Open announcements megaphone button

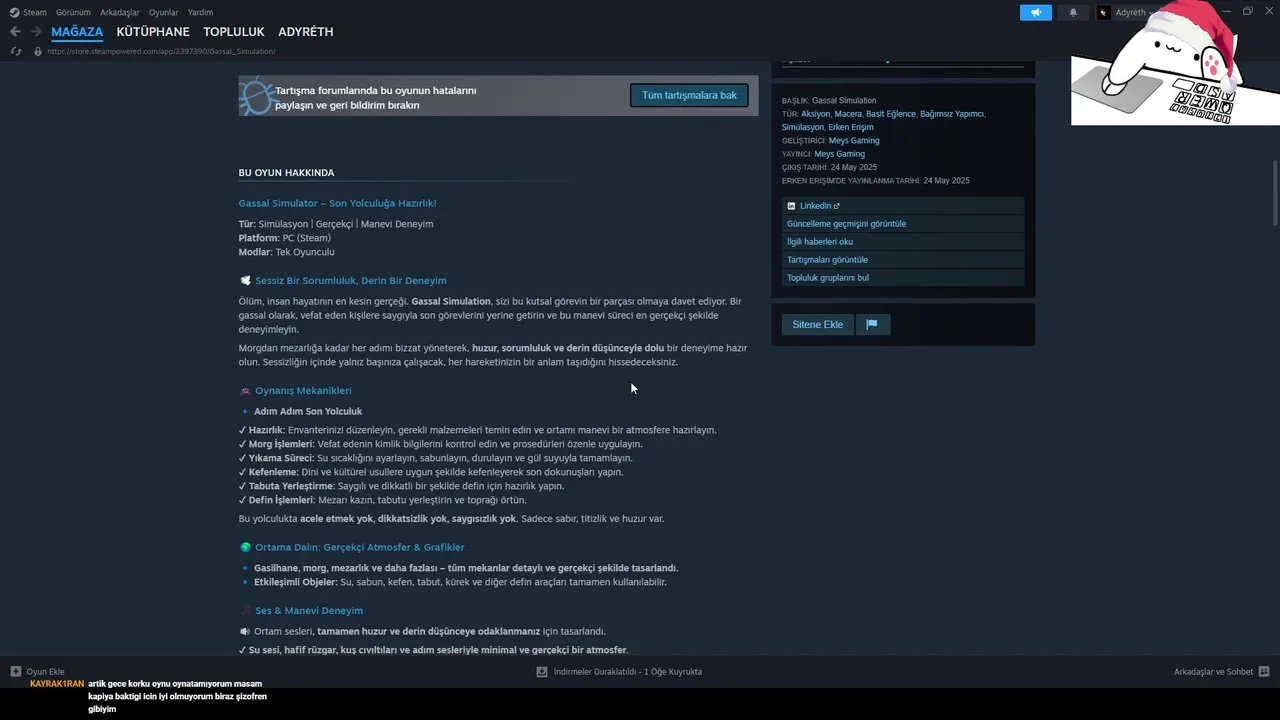(x=1036, y=13)
